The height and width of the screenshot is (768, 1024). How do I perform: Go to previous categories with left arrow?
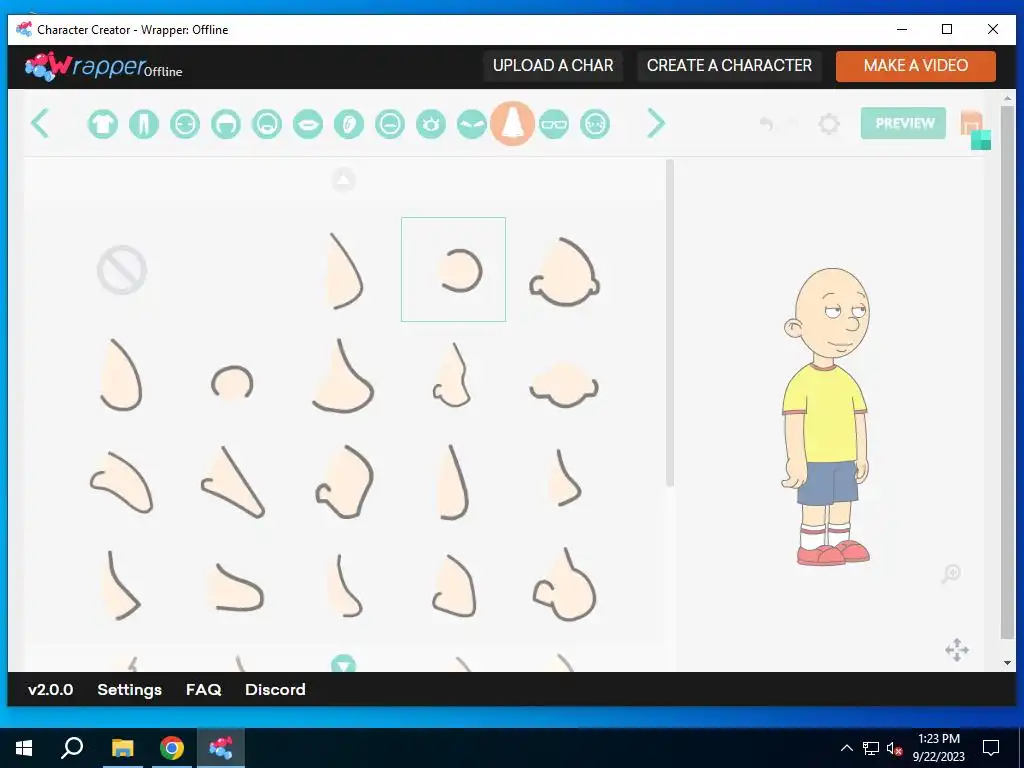pyautogui.click(x=40, y=123)
